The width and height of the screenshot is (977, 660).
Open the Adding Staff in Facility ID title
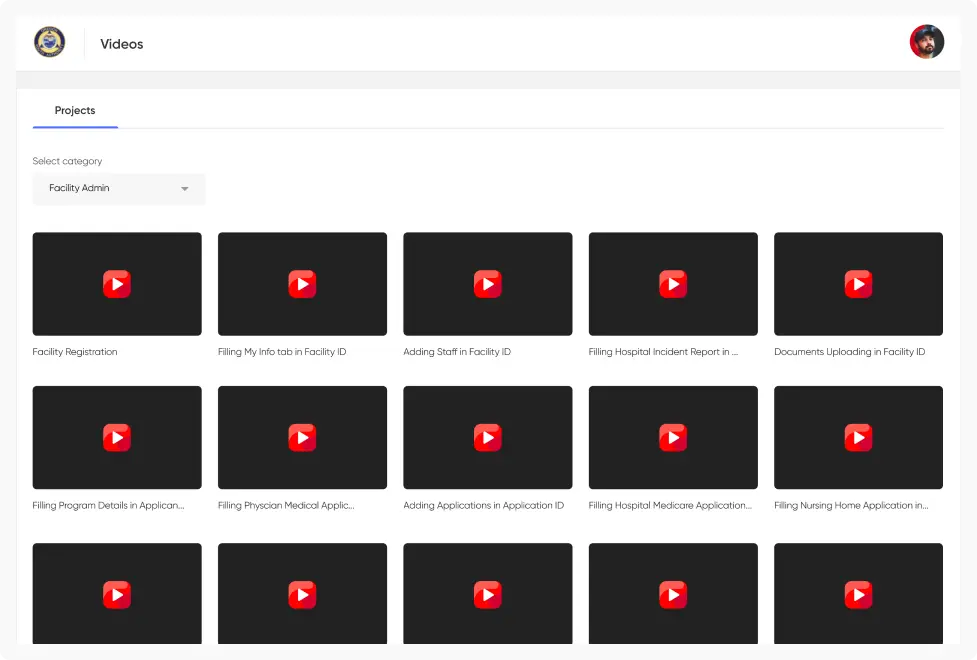(457, 352)
